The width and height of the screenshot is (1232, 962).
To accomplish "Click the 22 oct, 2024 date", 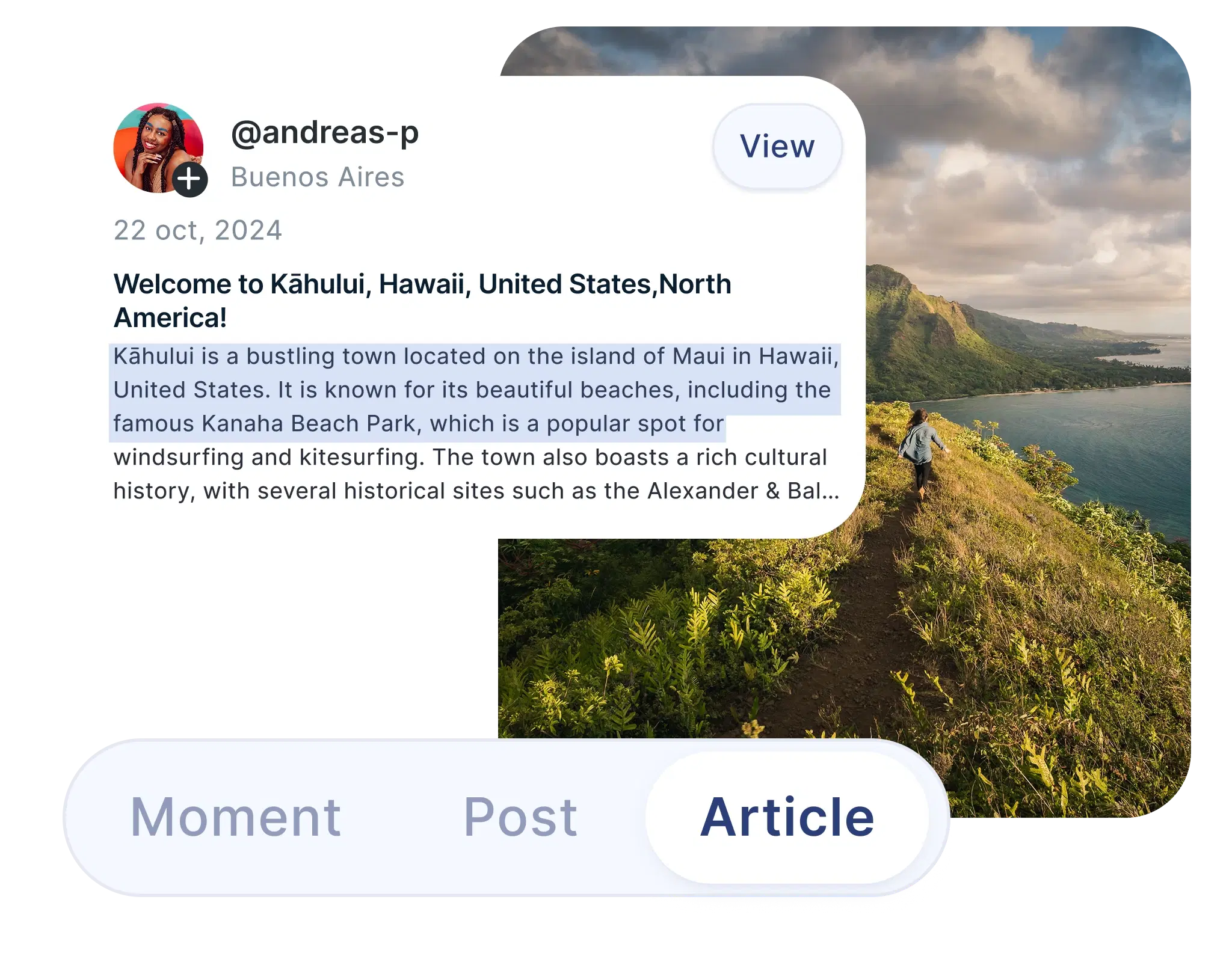I will click(x=198, y=230).
